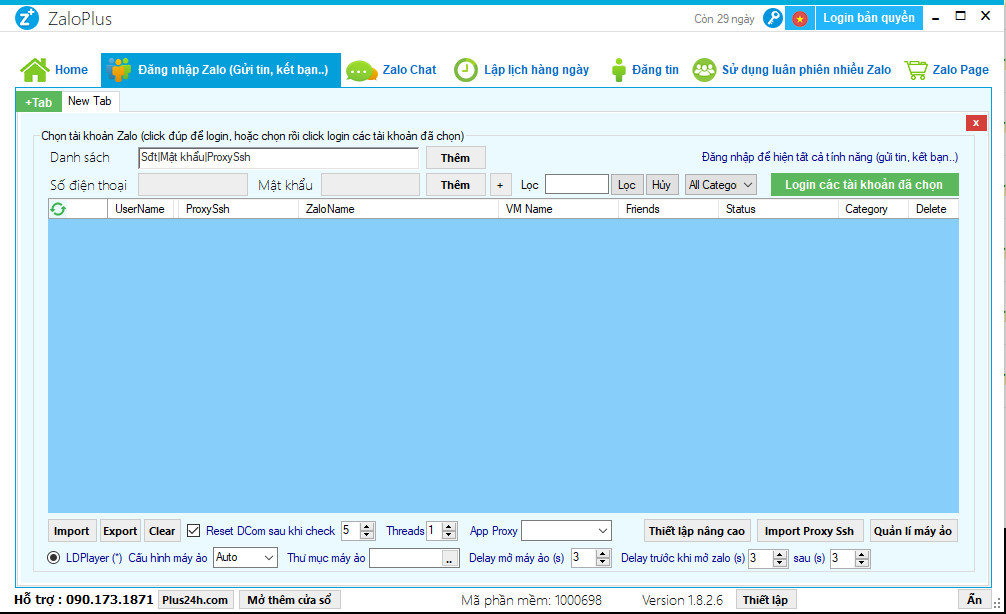
Task: Select the New Tab tab
Action: click(90, 101)
